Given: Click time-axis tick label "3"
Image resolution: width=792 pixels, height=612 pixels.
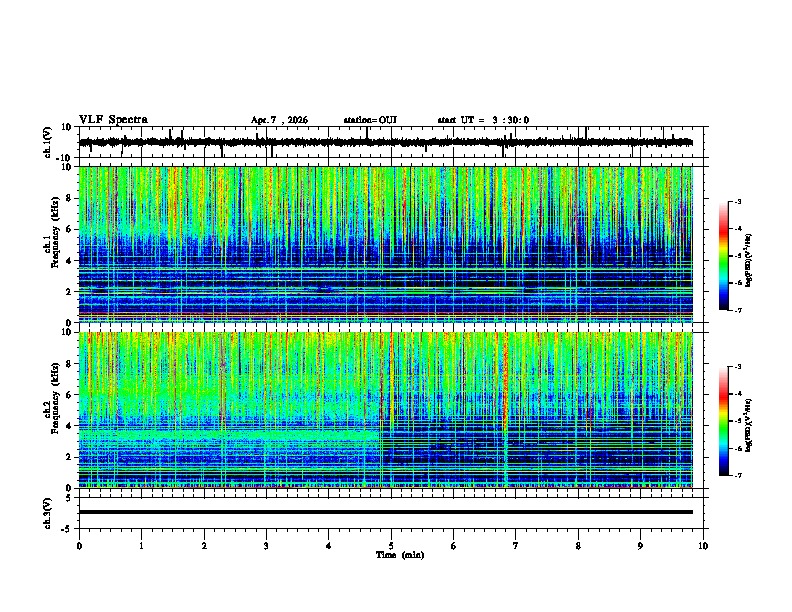Looking at the screenshot, I should 266,546.
